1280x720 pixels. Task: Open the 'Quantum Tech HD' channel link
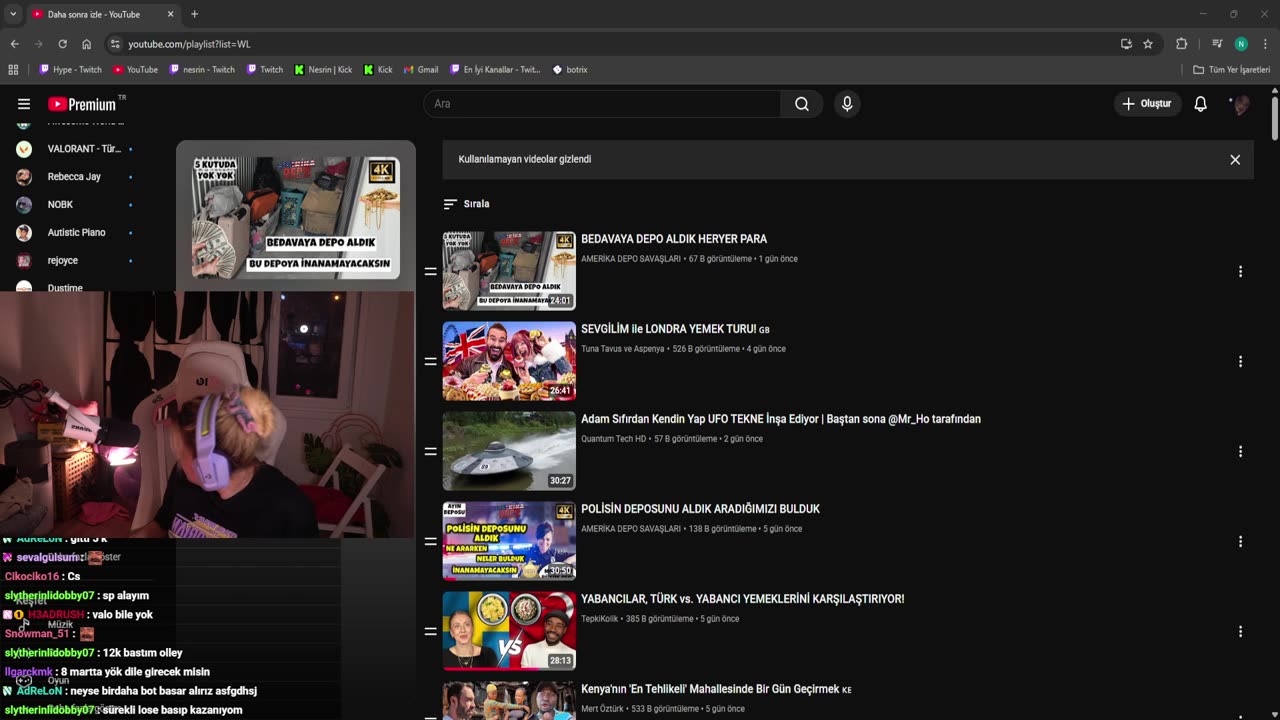(x=613, y=439)
